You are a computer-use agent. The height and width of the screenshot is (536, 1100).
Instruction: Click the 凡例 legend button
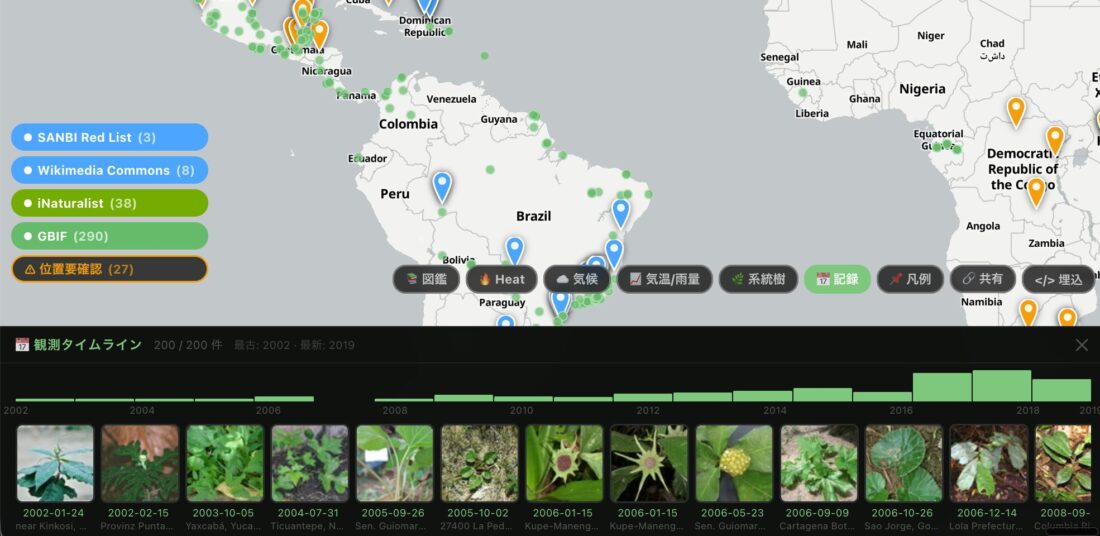pos(909,279)
